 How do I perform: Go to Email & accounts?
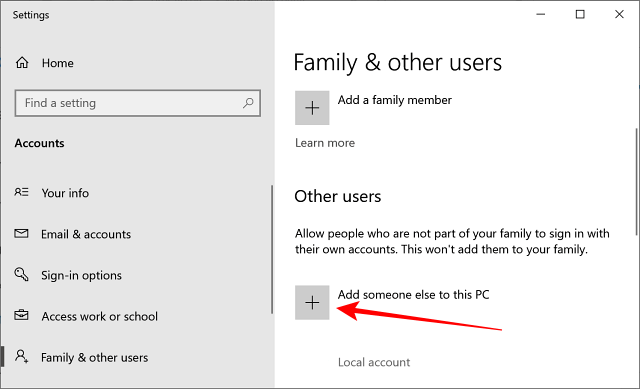[86, 234]
